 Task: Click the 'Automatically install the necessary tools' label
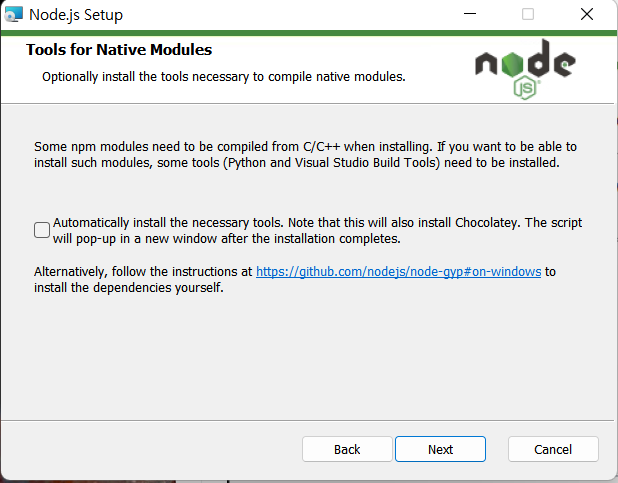click(317, 223)
